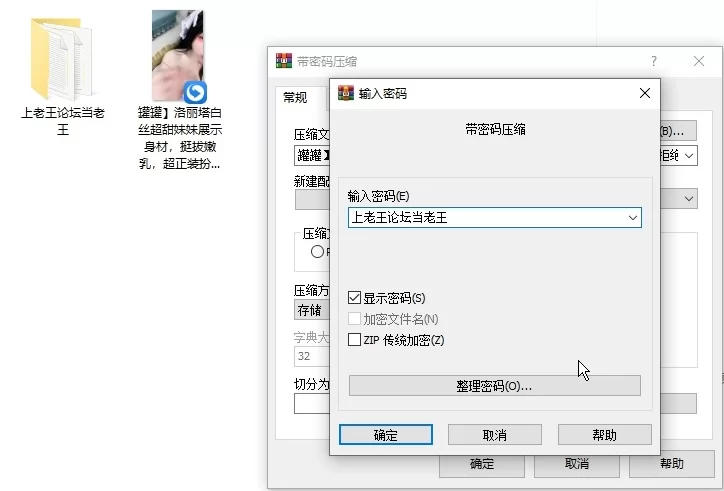724x491 pixels.
Task: Enable ZIP 传统加密 checkbox
Action: click(x=354, y=339)
